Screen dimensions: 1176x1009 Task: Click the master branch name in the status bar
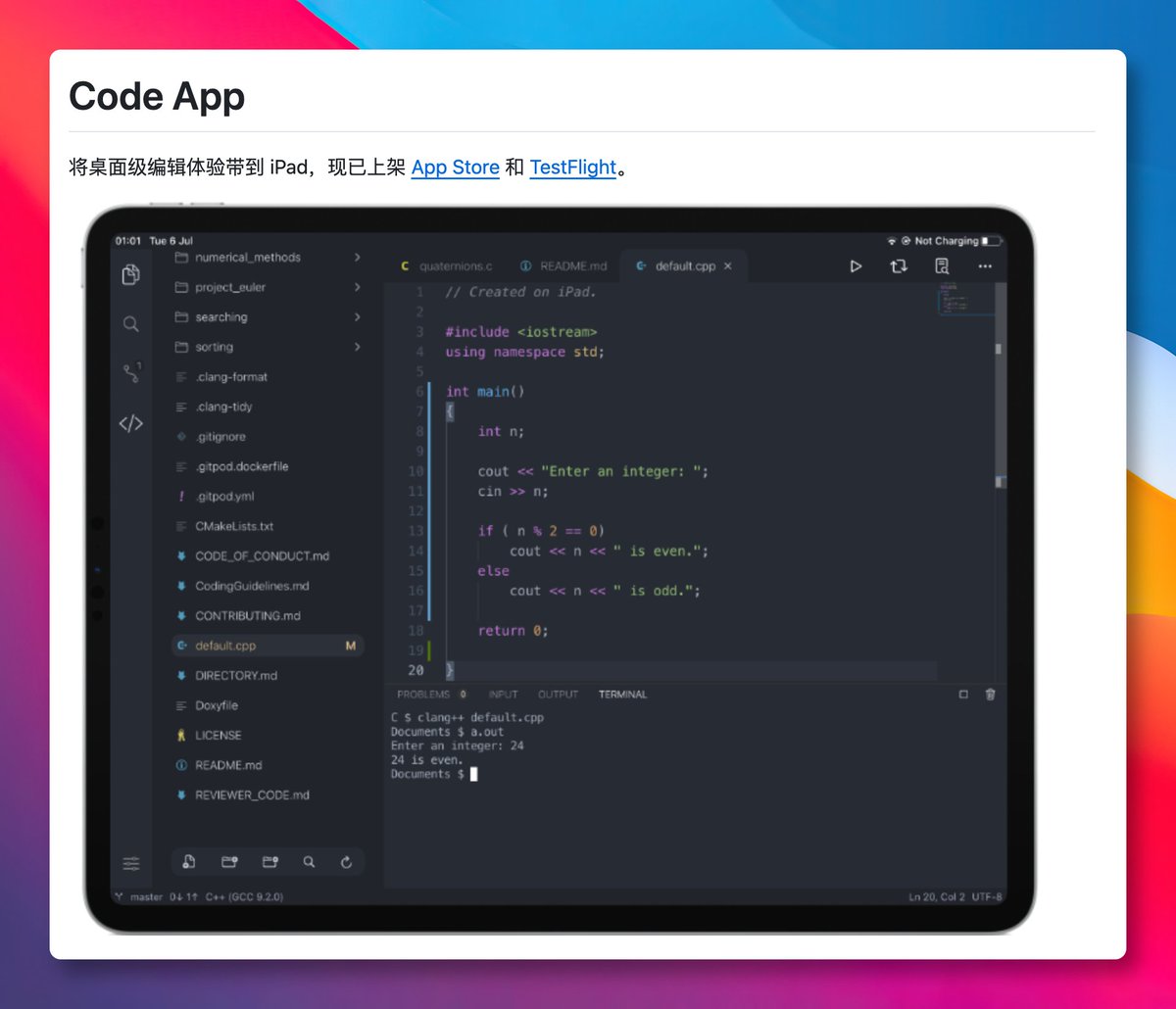coord(146,896)
